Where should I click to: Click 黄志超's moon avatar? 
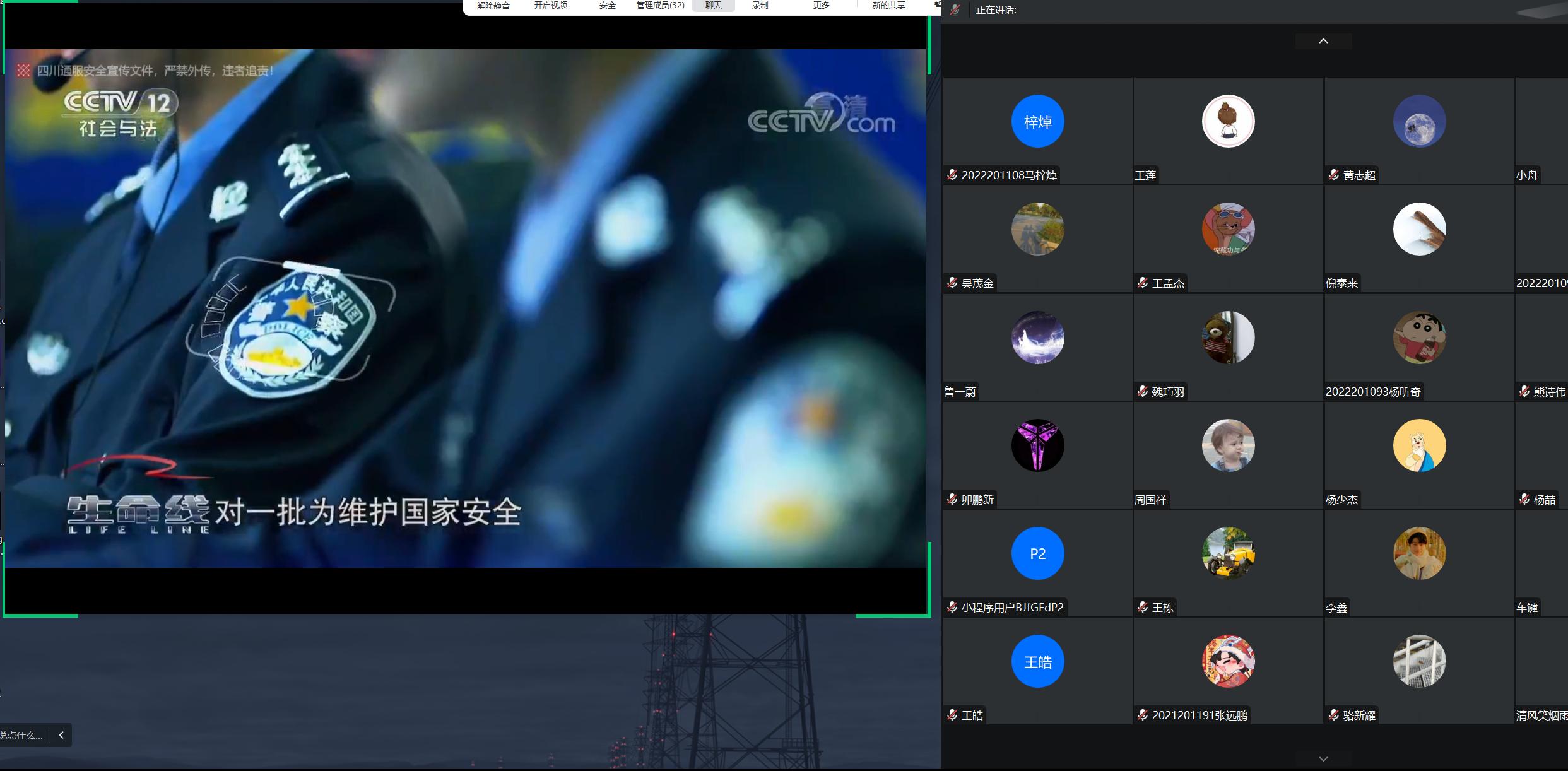click(1419, 121)
